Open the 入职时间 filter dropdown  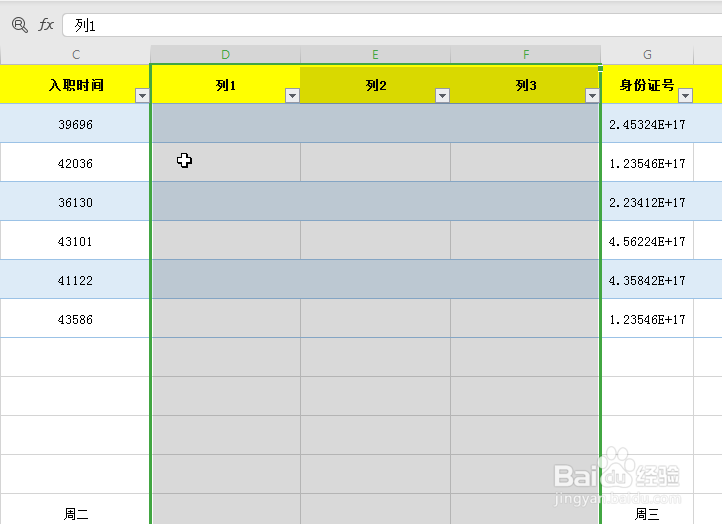pos(142,96)
